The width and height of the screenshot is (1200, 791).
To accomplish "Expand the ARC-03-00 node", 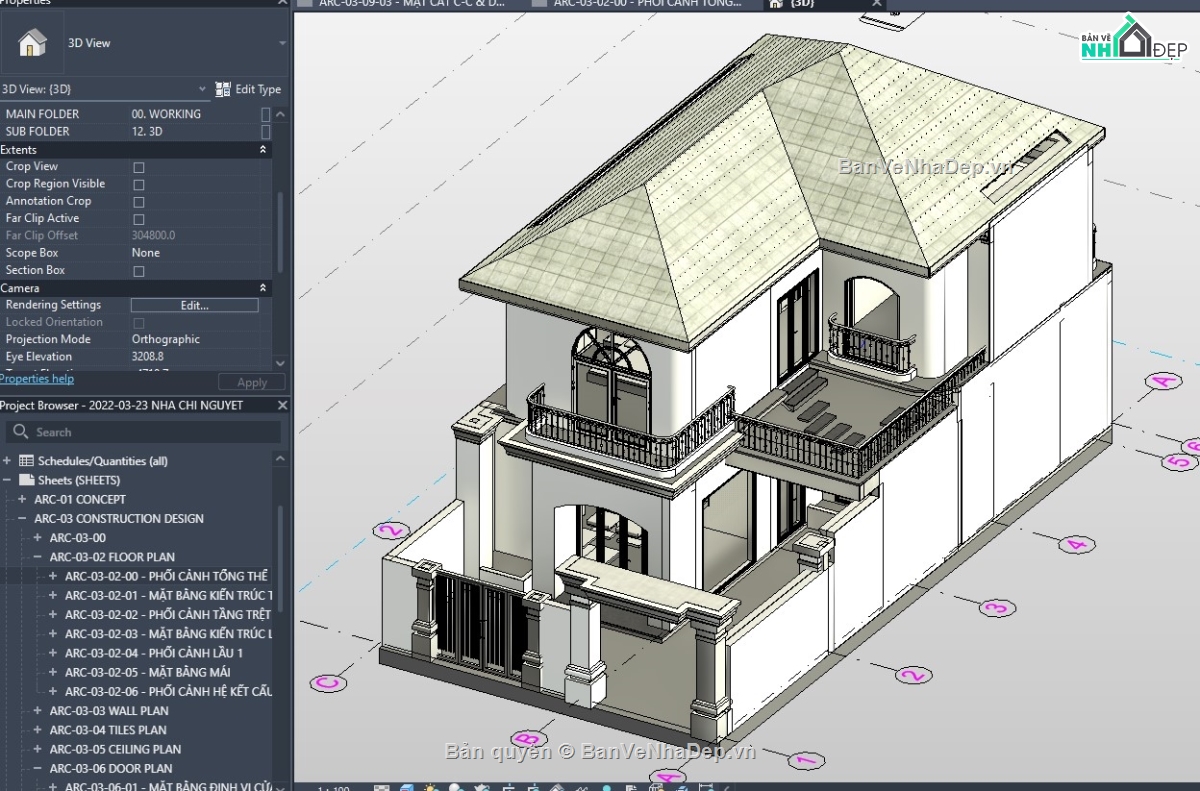I will click(38, 538).
